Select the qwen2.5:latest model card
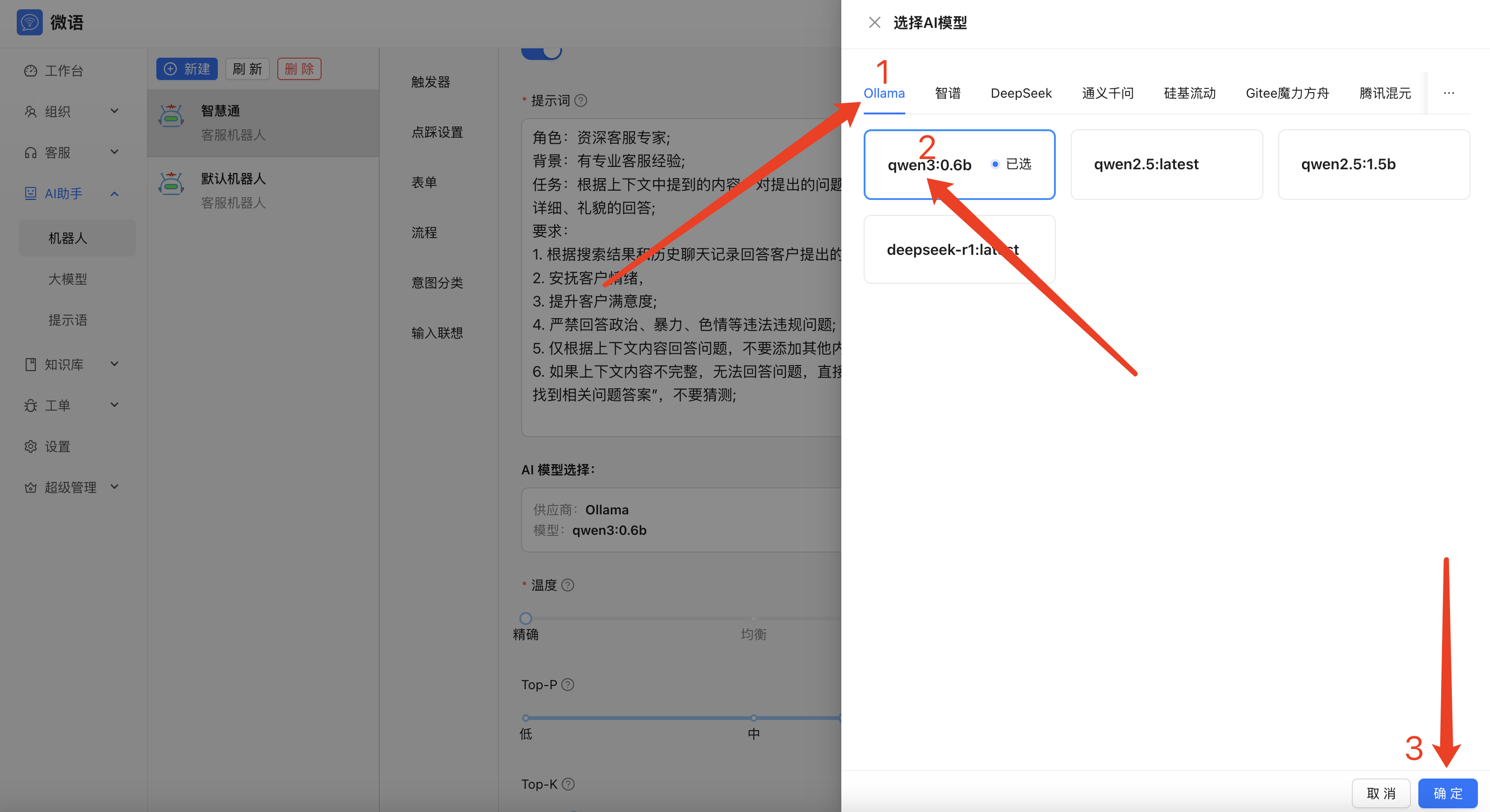Screen dimensions: 1490x812 pos(1166,164)
